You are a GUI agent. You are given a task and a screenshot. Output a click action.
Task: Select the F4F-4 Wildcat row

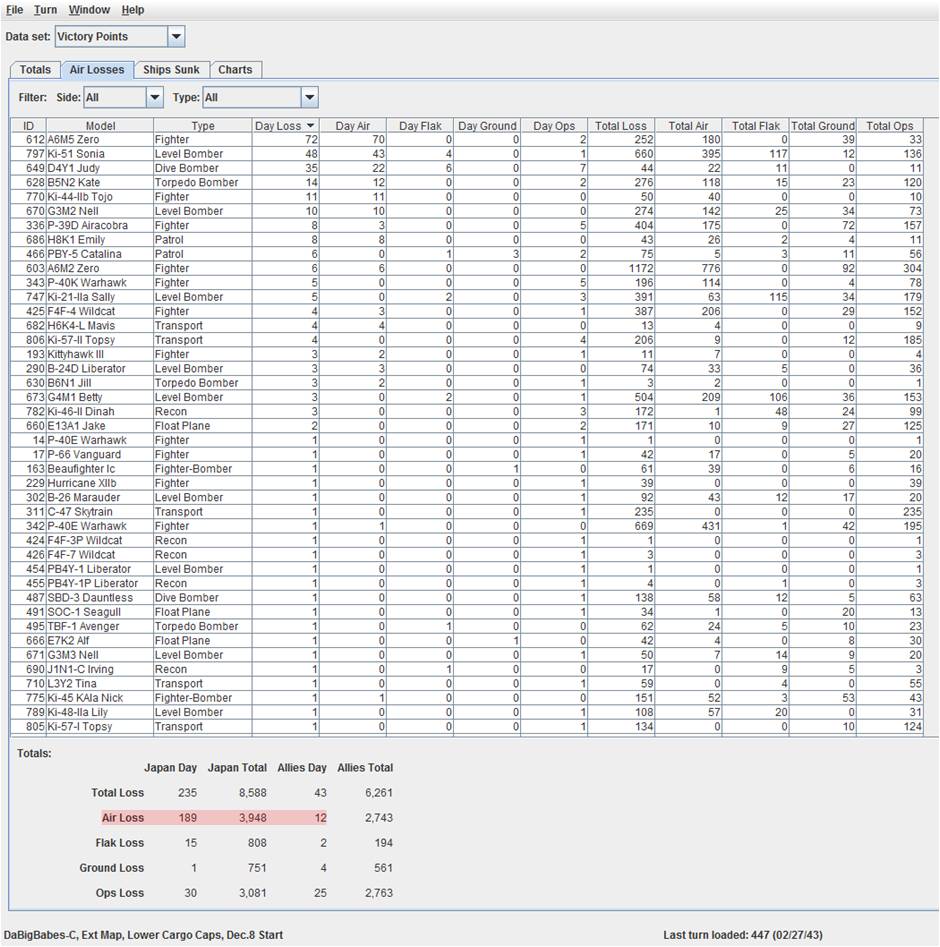point(467,312)
